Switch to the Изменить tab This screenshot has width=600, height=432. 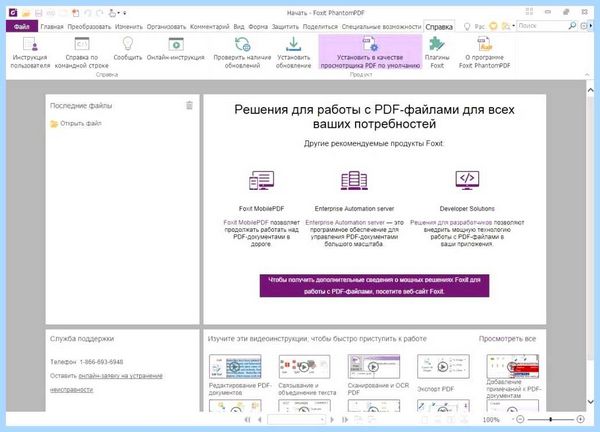129,26
